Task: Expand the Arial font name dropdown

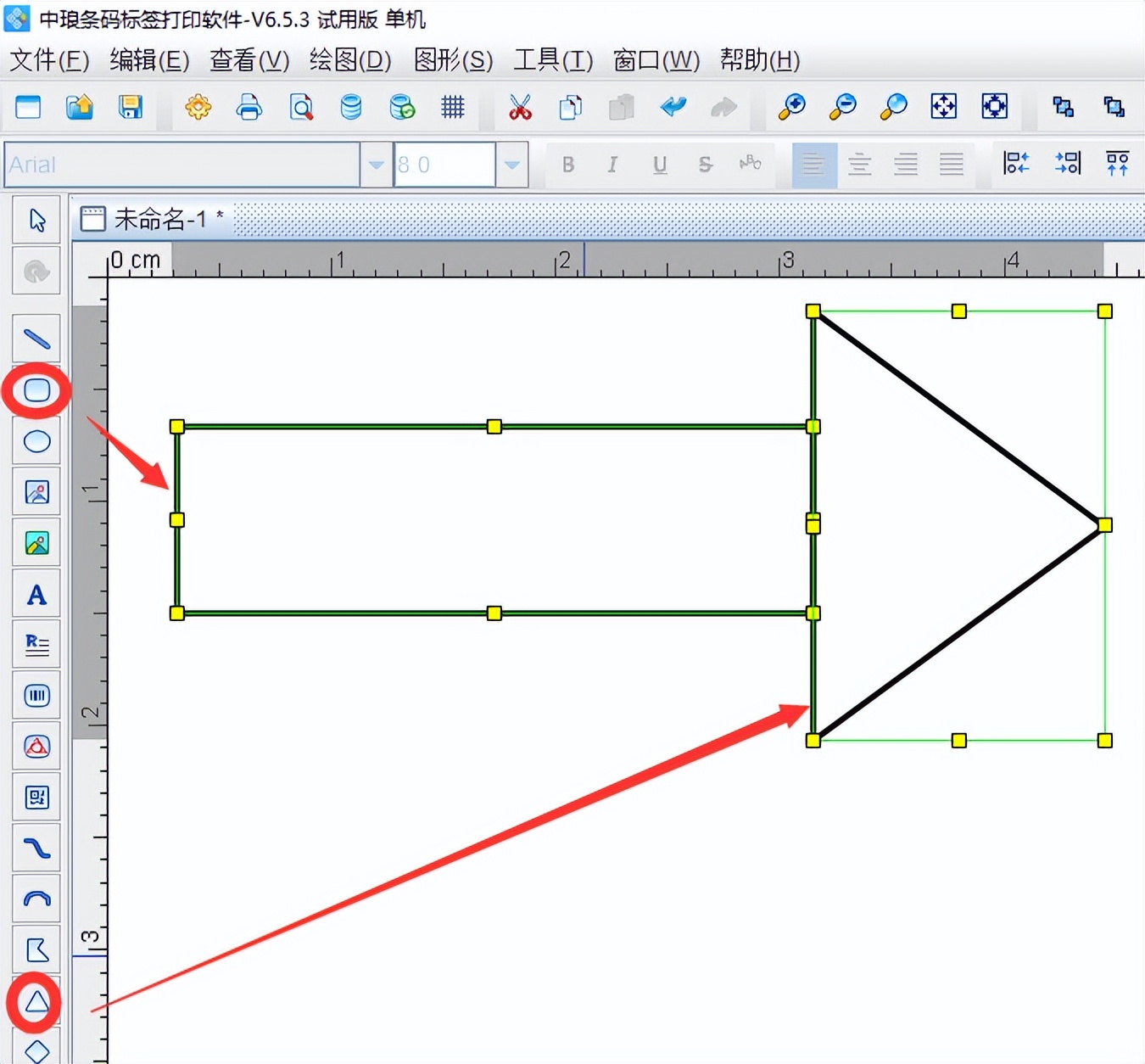Action: point(376,165)
